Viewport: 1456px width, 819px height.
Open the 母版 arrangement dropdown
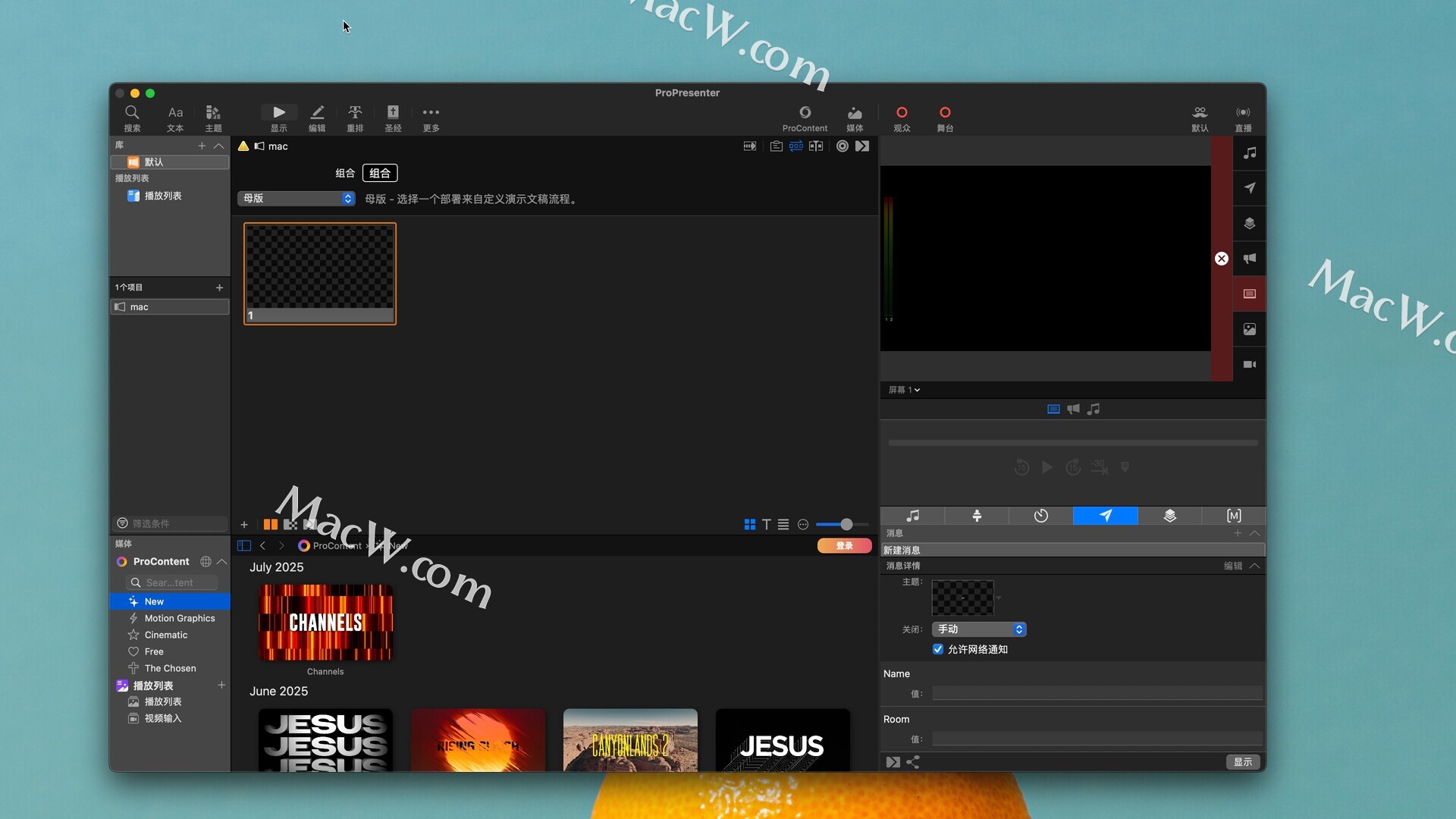click(297, 199)
